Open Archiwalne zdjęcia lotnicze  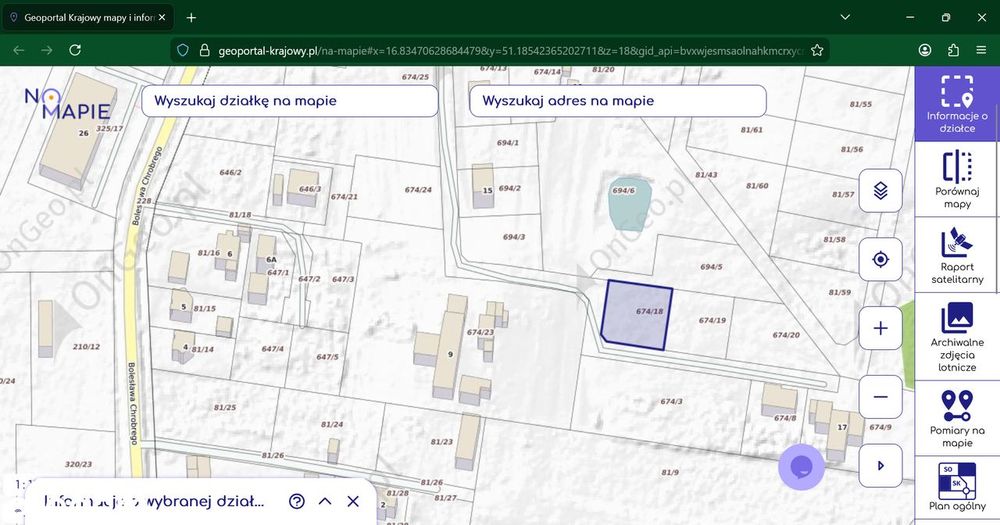point(957,337)
